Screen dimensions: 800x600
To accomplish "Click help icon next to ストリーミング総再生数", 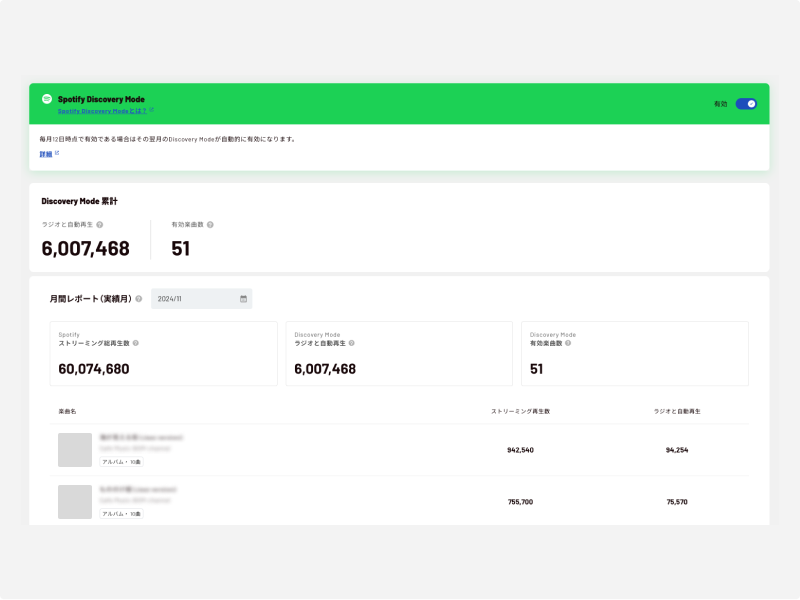I will (136, 343).
